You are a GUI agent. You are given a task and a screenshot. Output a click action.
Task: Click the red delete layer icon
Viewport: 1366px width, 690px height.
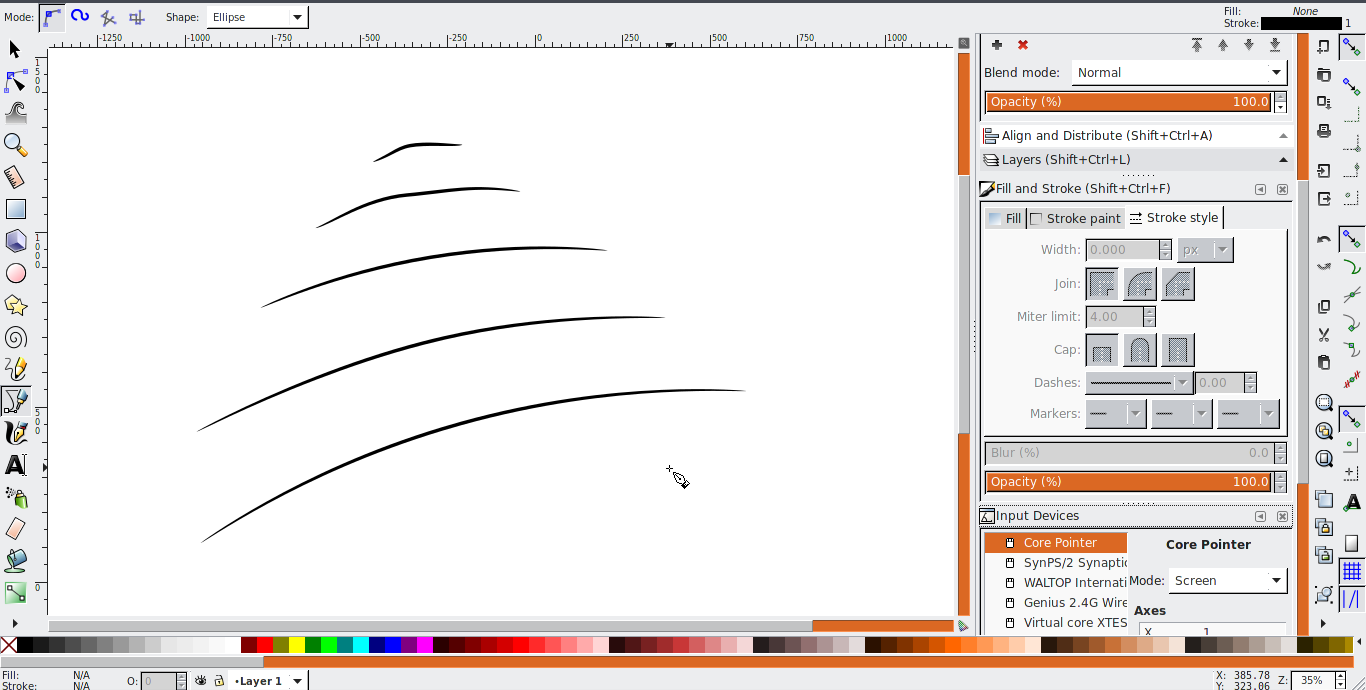(x=1023, y=45)
